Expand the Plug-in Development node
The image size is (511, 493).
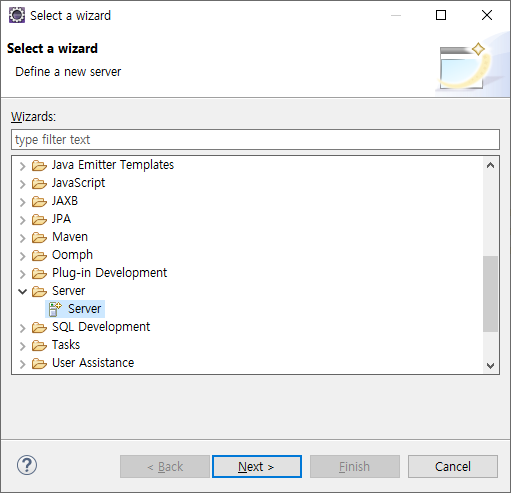click(x=22, y=274)
